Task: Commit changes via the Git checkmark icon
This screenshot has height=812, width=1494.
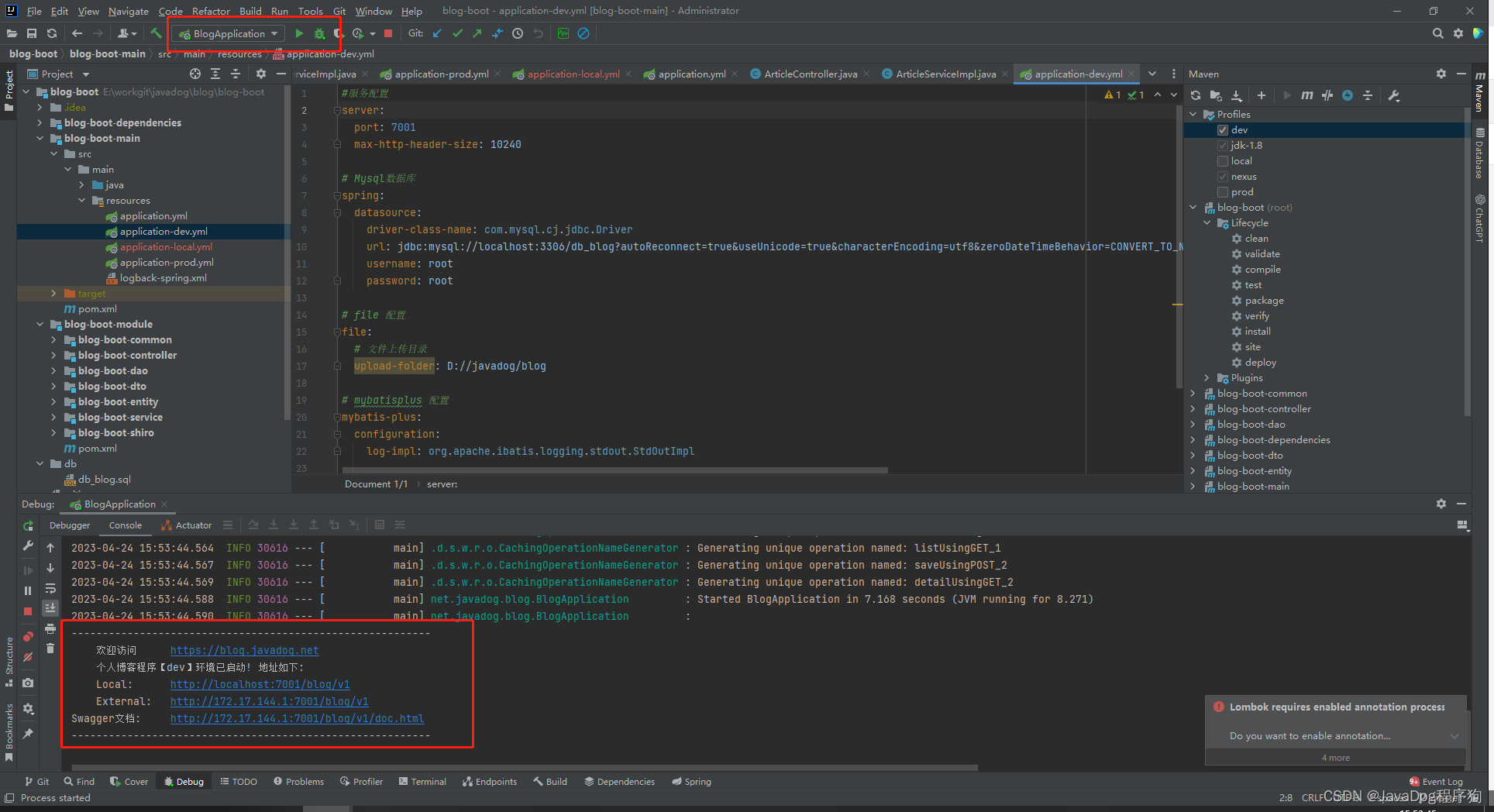Action: click(457, 33)
